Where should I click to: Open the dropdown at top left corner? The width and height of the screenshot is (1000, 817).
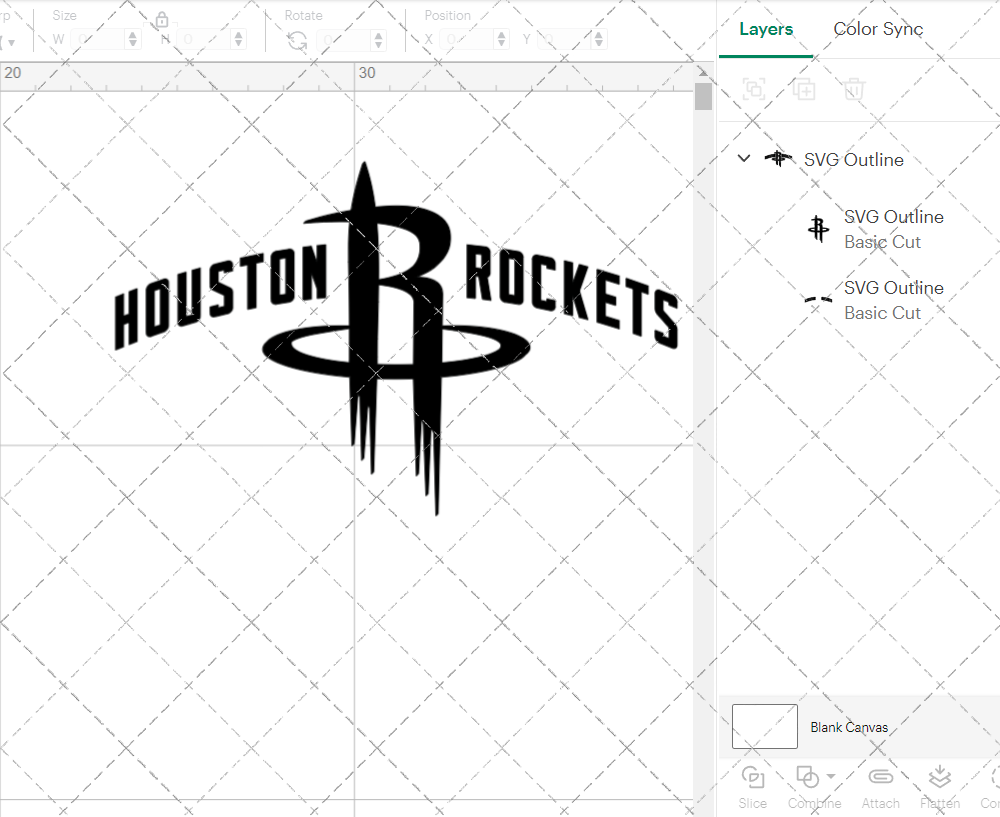(11, 39)
